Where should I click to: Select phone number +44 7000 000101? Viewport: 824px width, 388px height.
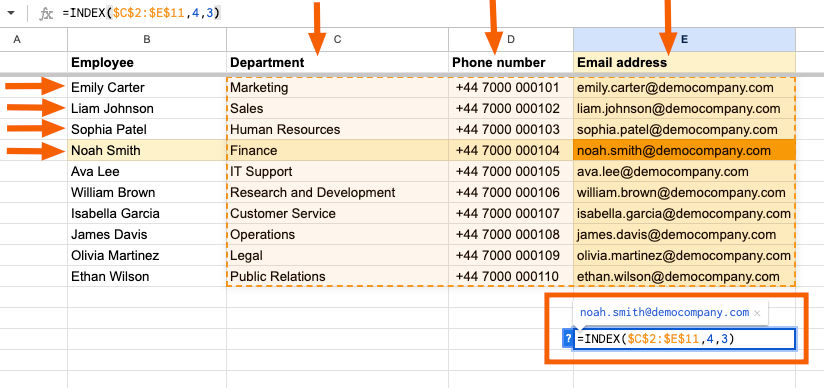coord(511,87)
